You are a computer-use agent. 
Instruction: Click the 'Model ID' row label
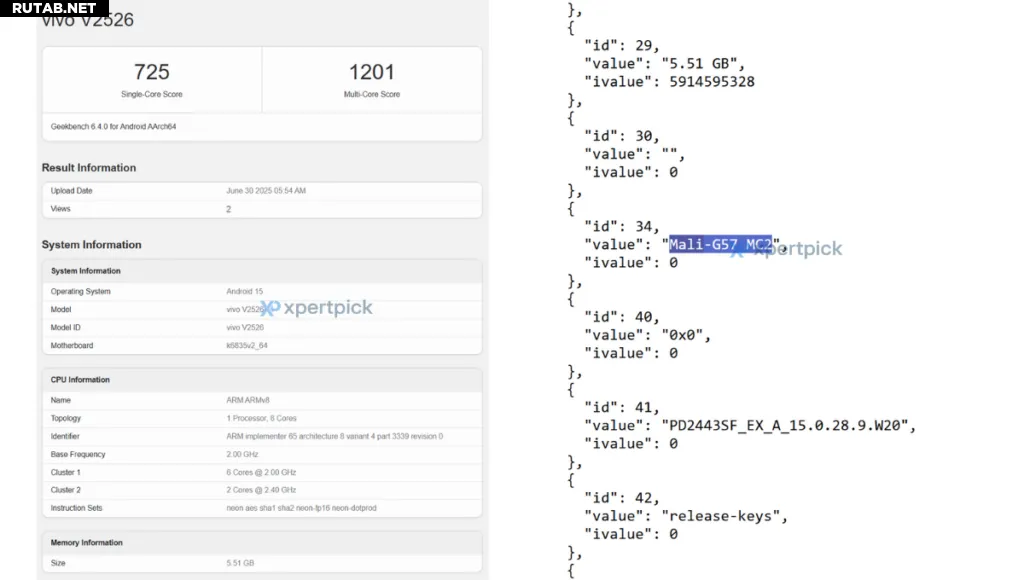65,328
